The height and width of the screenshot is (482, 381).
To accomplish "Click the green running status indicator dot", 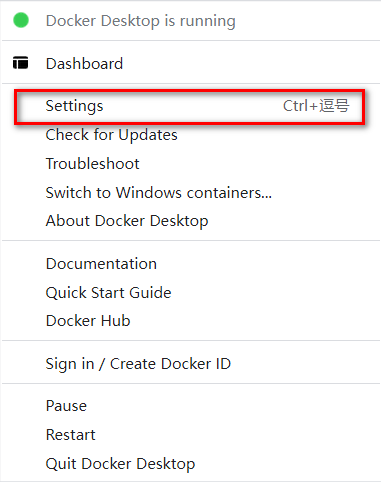I will 21,20.
